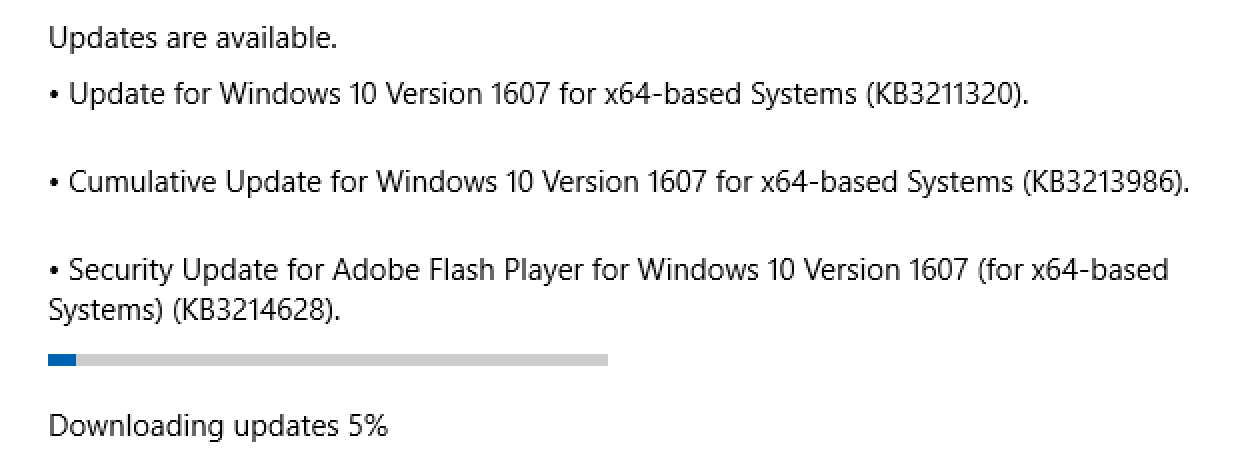
Task: Click the bullet before 'Security Update for Adobe'
Action: click(54, 271)
